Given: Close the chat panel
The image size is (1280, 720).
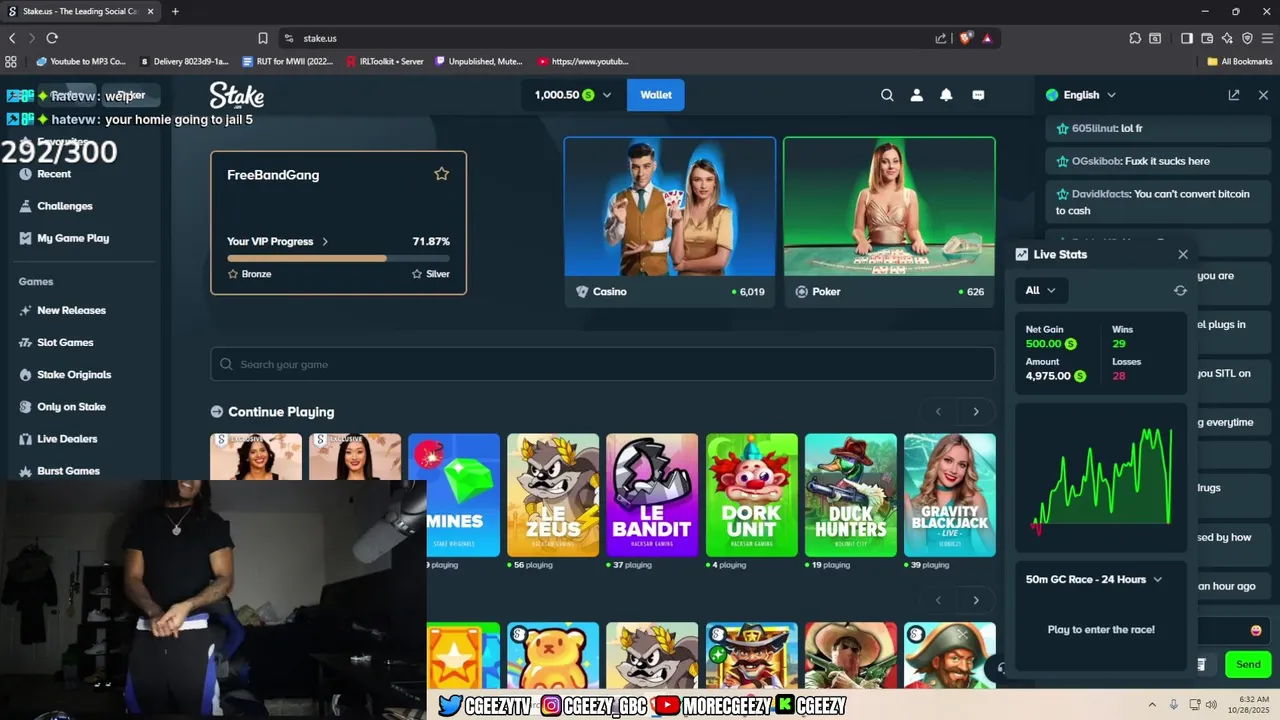Looking at the screenshot, I should click(1263, 95).
